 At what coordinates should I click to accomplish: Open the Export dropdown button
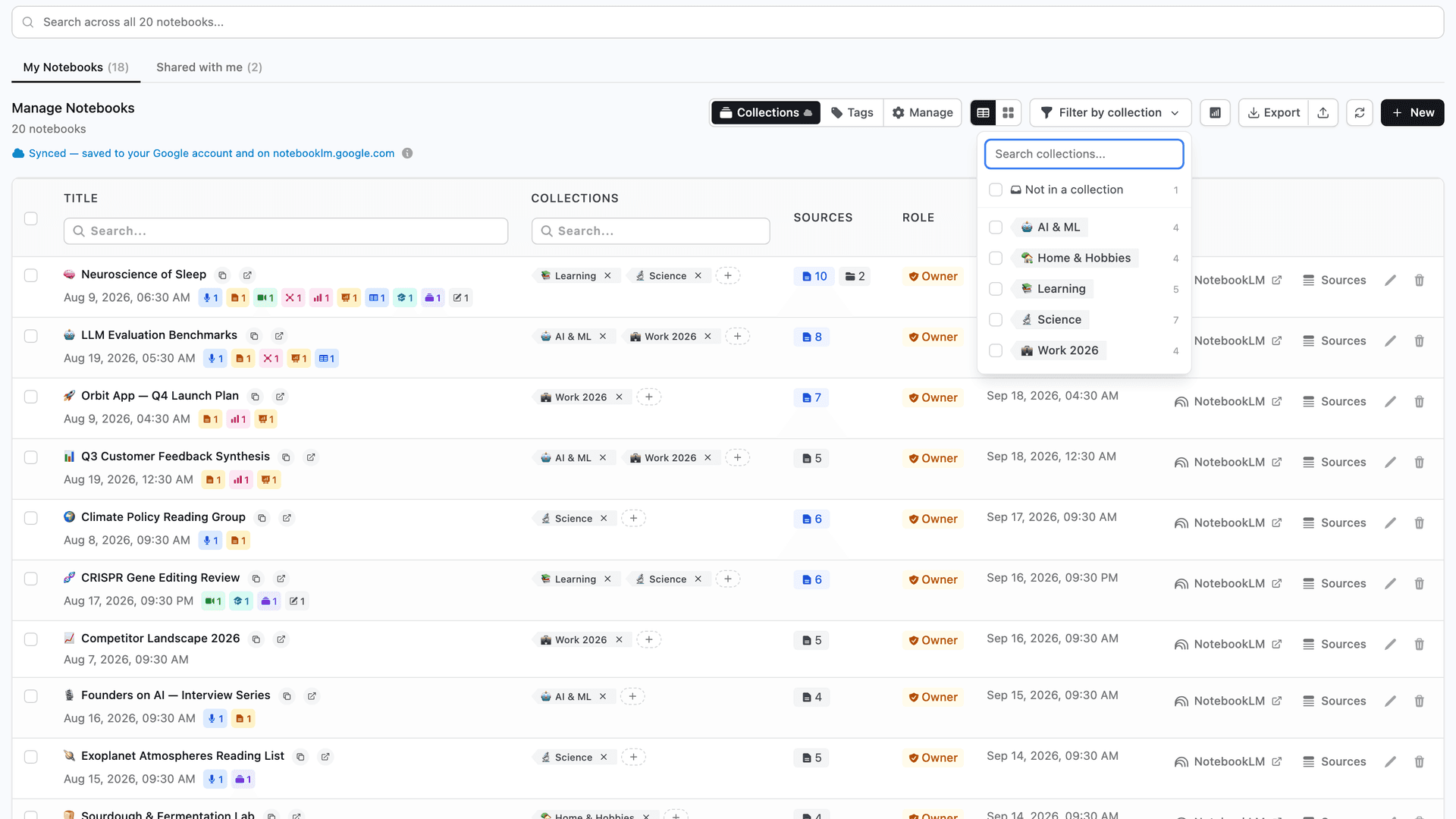[x=1273, y=113]
